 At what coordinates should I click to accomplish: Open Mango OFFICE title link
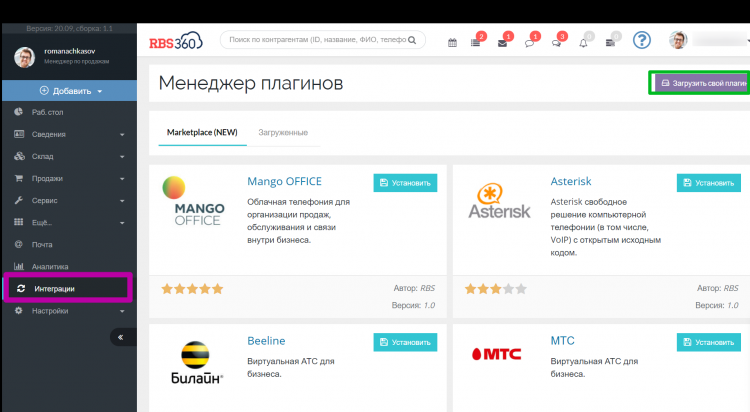(x=284, y=181)
